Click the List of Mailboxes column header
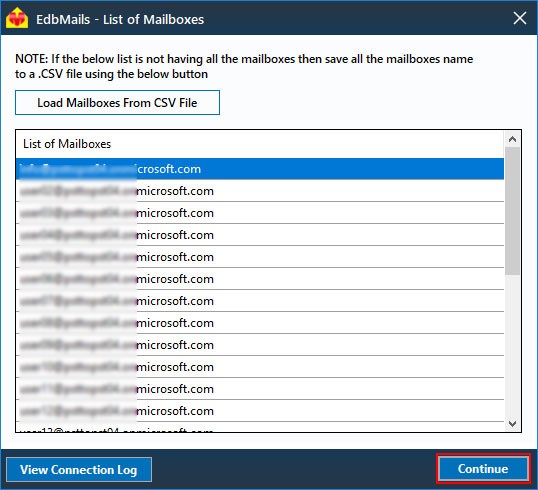Screen dimensions: 538x490 pyautogui.click(x=260, y=144)
